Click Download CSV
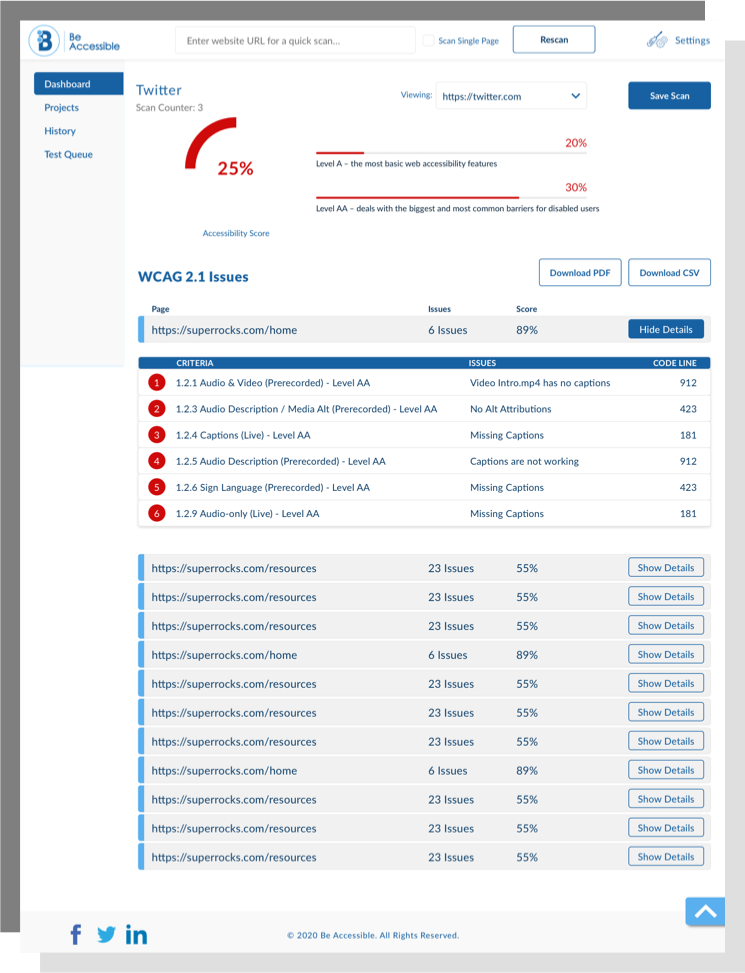The image size is (745, 973). (669, 272)
